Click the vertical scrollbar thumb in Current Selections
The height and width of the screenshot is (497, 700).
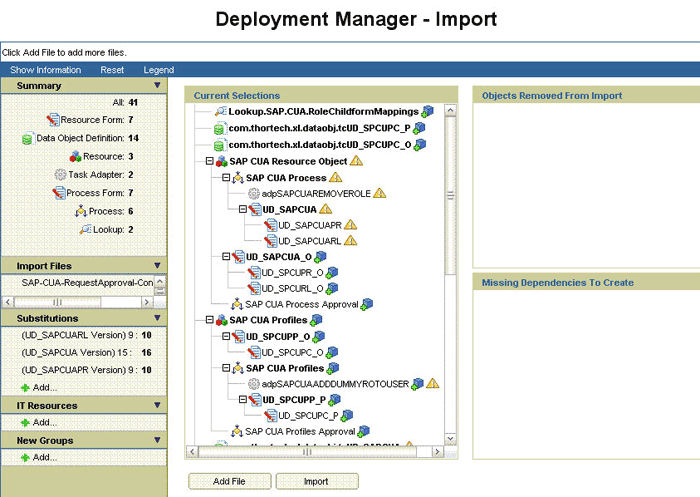[450, 196]
